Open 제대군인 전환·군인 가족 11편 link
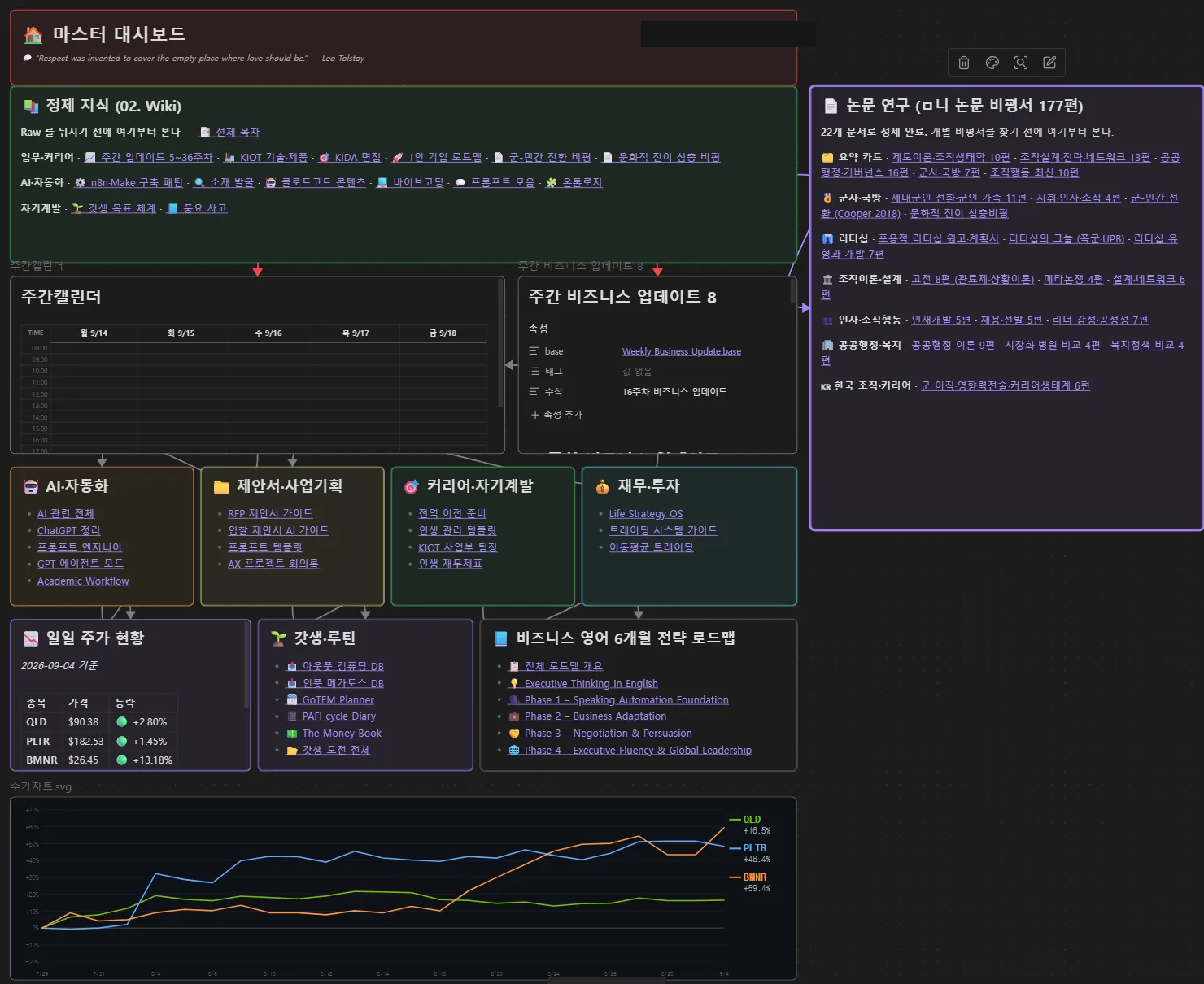The height and width of the screenshot is (984, 1204). click(x=958, y=198)
